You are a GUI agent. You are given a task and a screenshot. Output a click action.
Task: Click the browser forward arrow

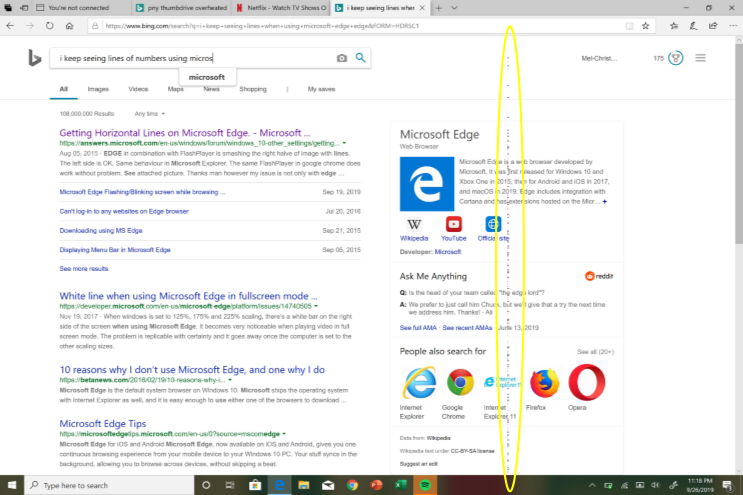point(30,26)
